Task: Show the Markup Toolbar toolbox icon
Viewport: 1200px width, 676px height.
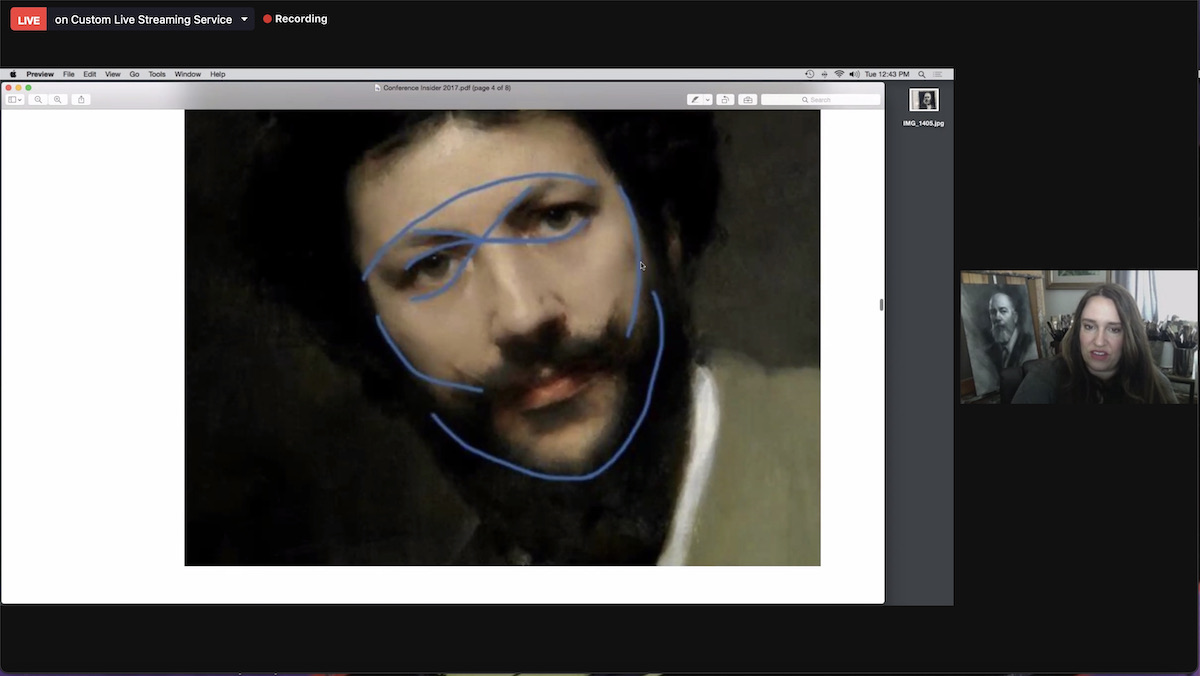Action: tap(747, 99)
